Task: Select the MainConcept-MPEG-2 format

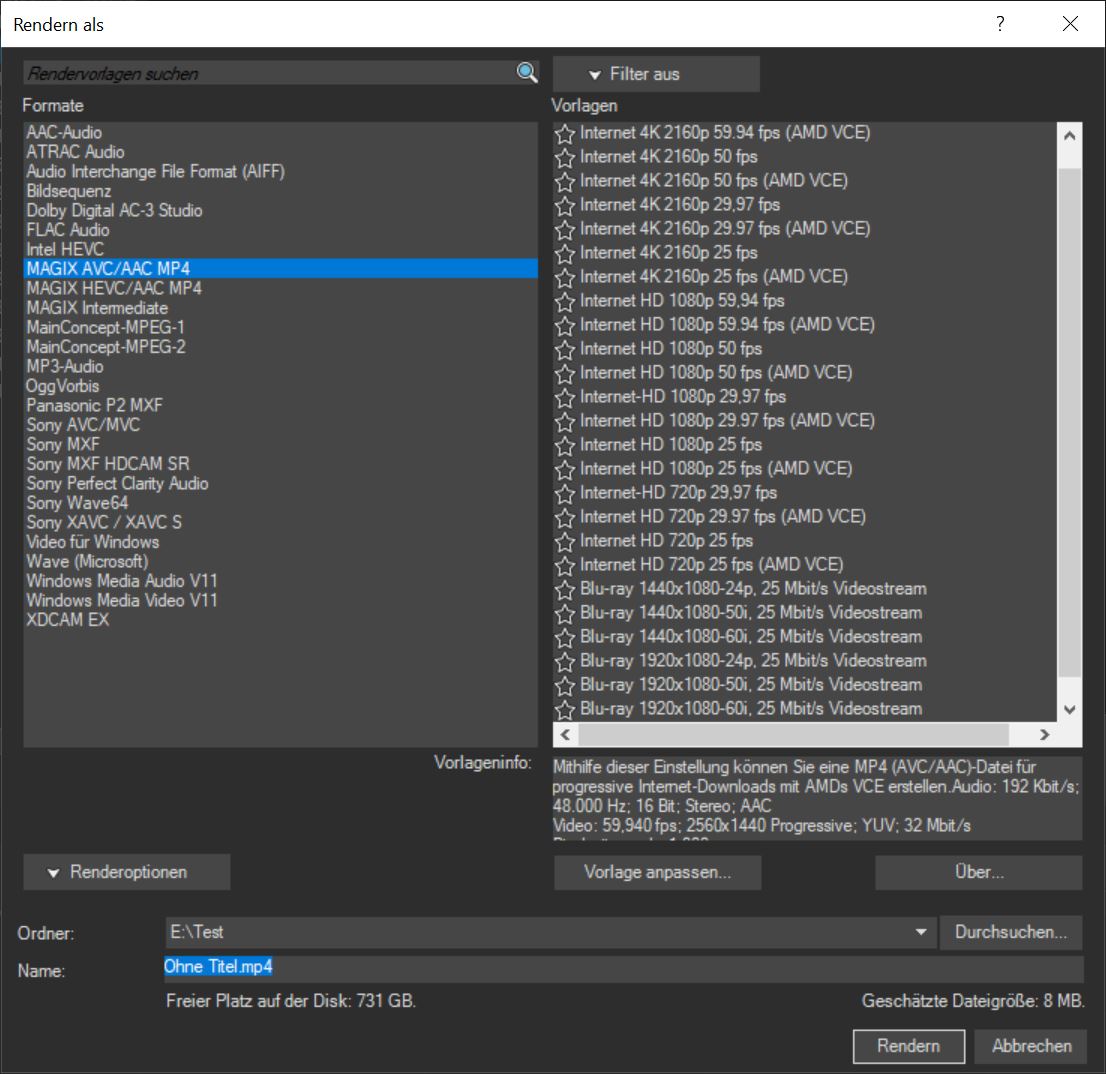Action: [x=281, y=347]
